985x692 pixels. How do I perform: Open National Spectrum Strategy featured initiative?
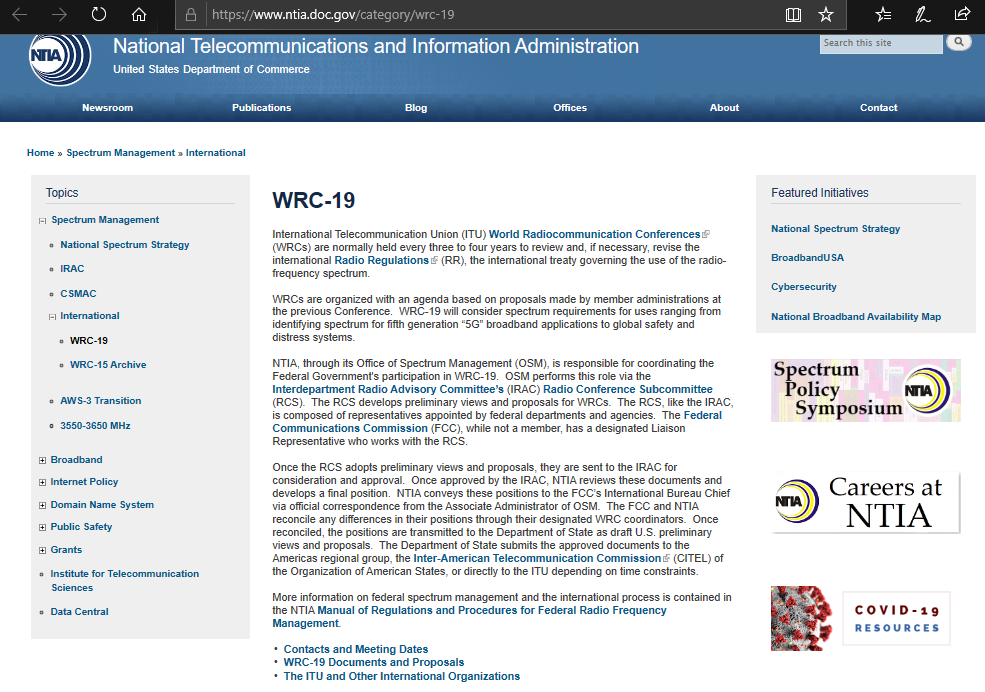[x=835, y=229]
